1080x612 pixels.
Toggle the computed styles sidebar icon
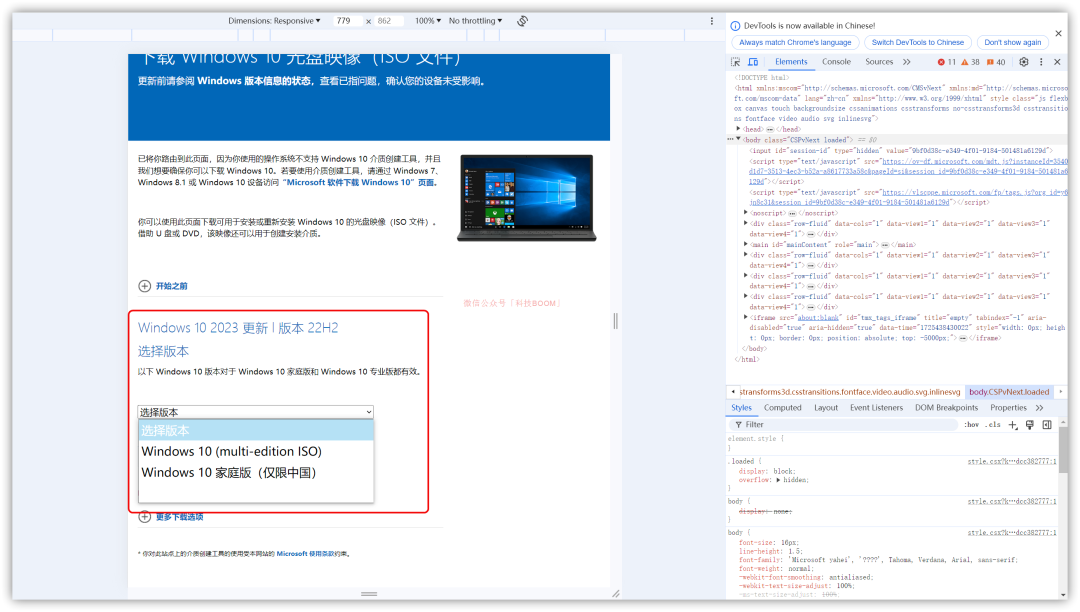click(x=1047, y=425)
